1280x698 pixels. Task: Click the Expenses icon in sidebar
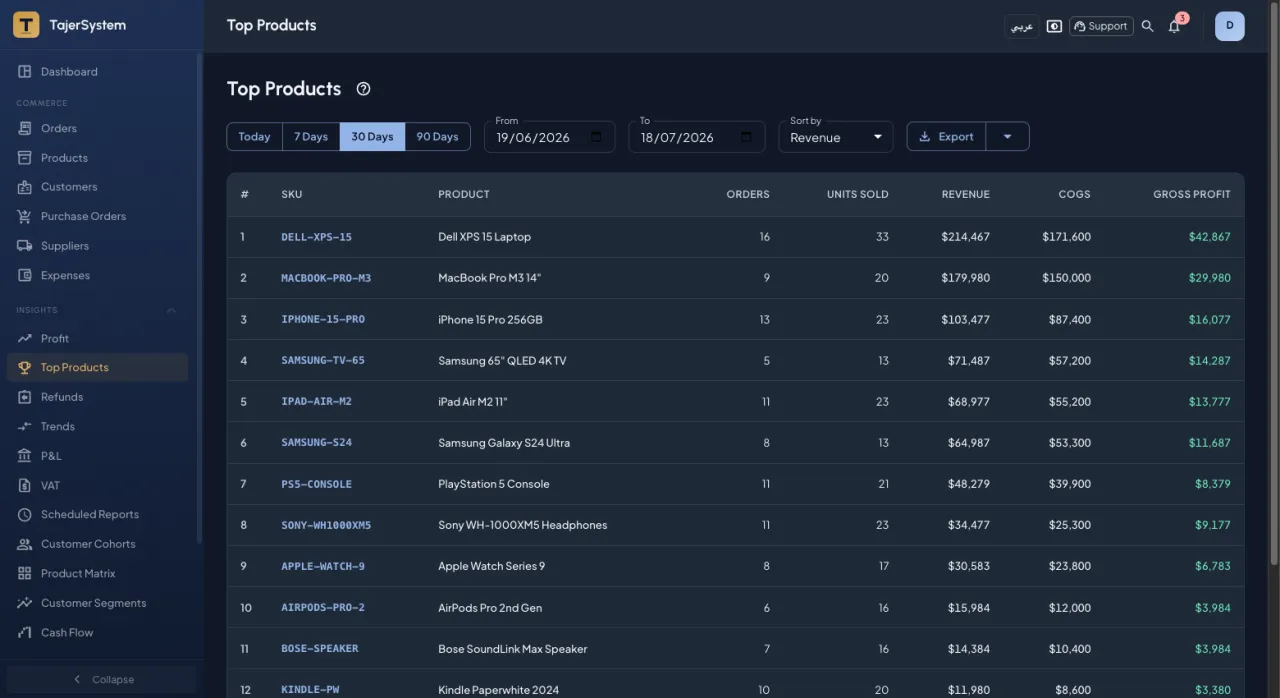24,275
